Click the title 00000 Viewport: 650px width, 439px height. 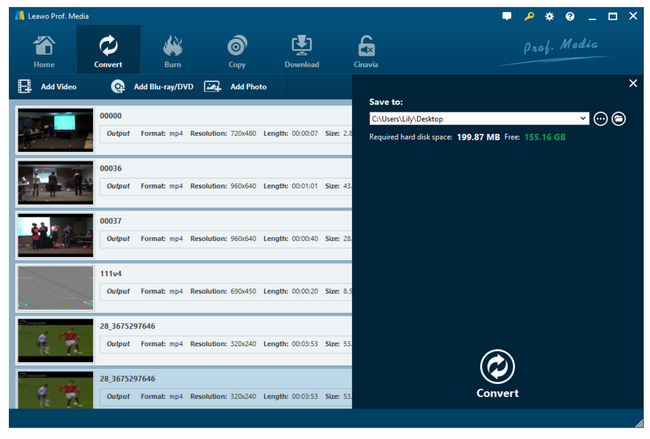coord(111,116)
